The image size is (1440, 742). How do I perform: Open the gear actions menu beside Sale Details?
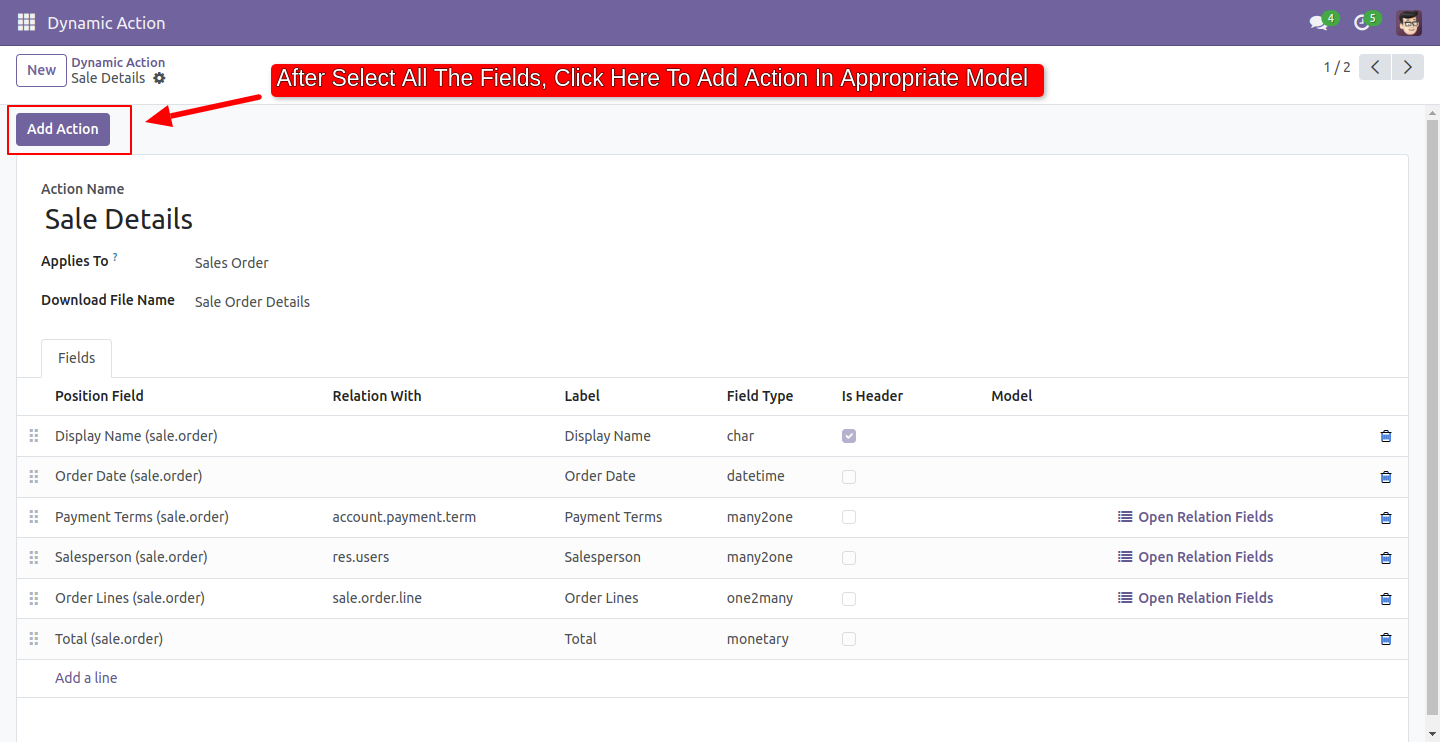pos(159,78)
